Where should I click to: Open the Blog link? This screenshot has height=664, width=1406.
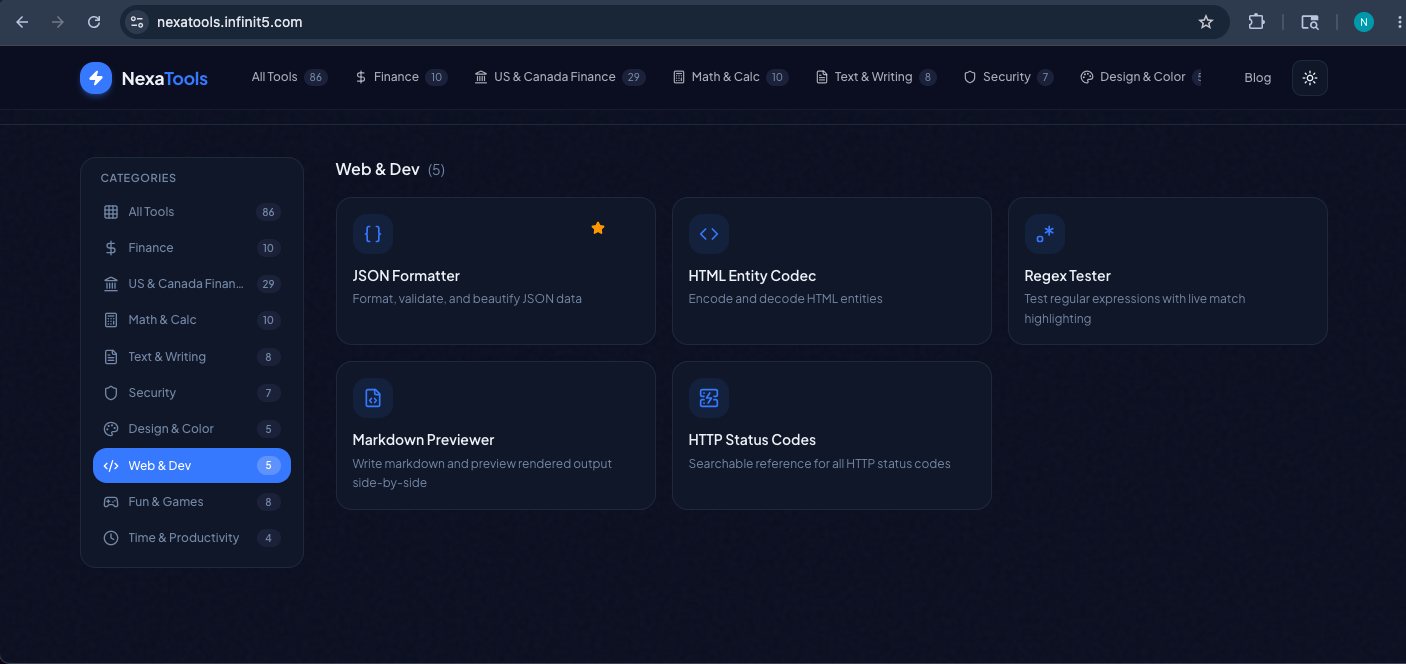click(x=1257, y=78)
